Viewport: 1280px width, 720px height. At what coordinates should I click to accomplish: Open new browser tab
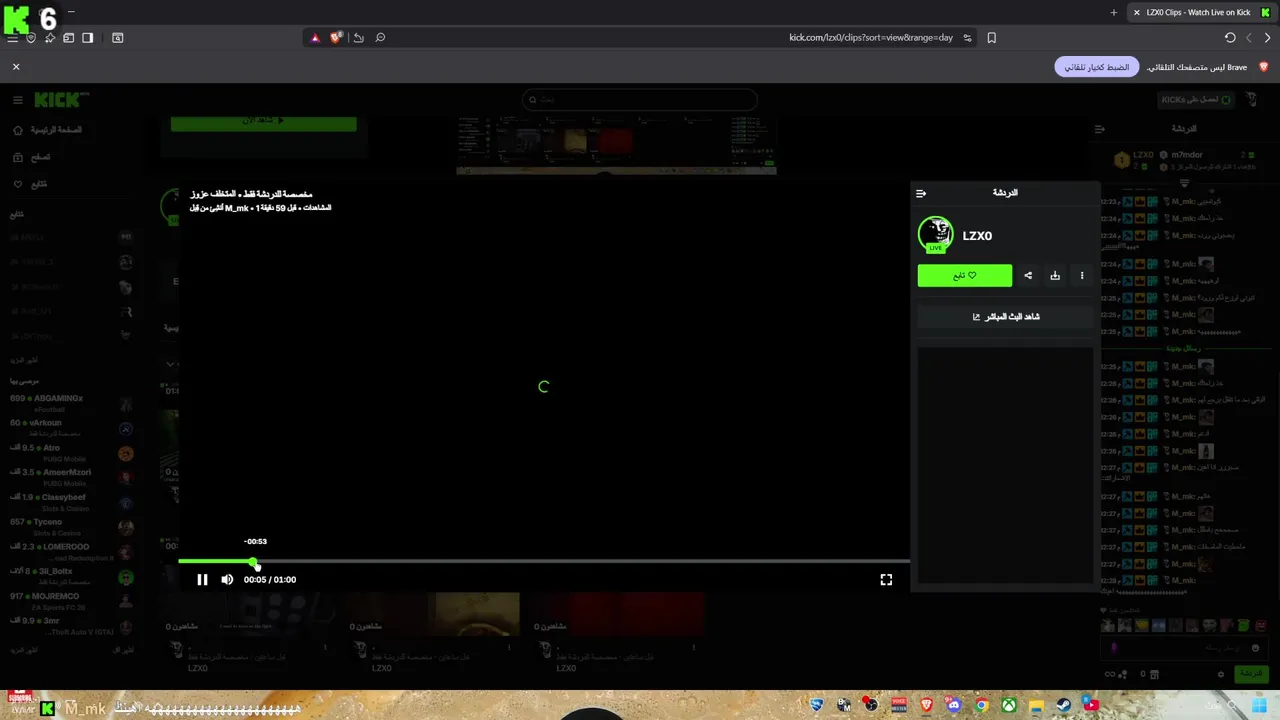pyautogui.click(x=1113, y=13)
